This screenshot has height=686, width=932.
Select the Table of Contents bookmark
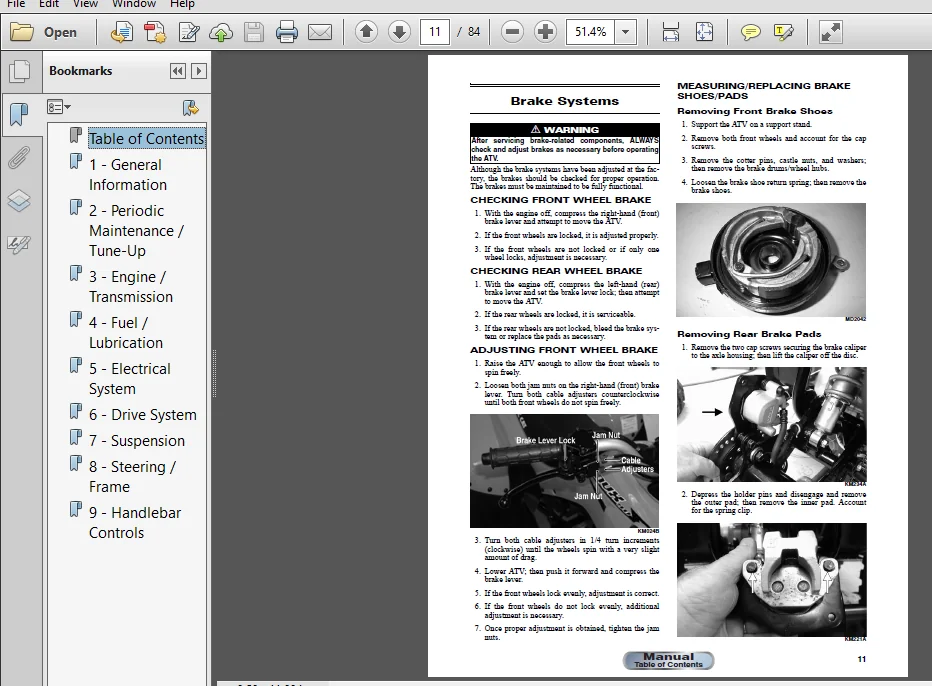[x=146, y=139]
